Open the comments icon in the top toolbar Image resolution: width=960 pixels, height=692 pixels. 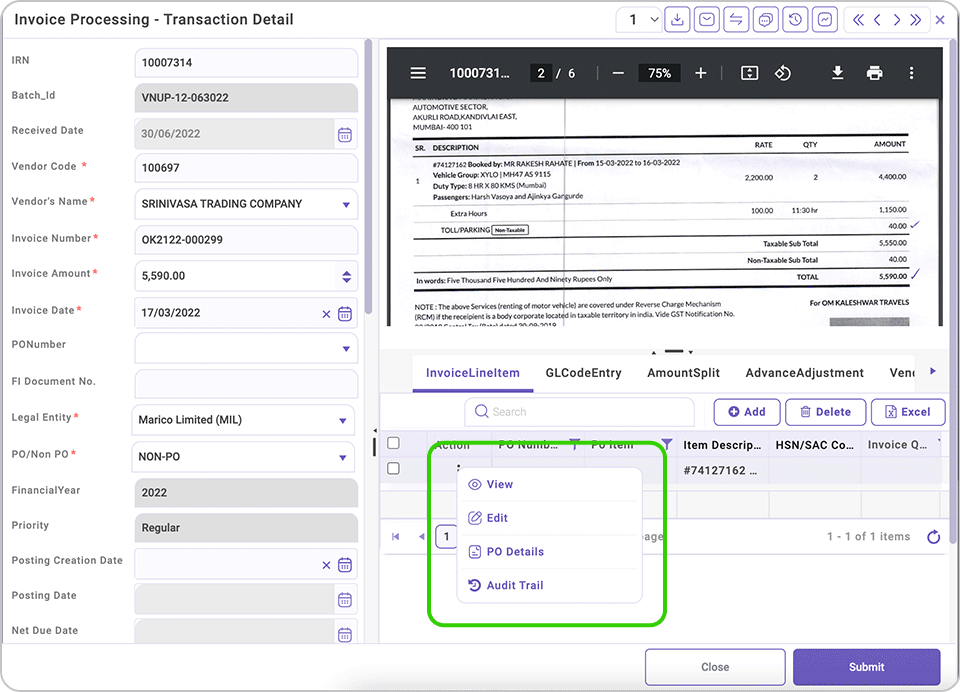coord(765,19)
